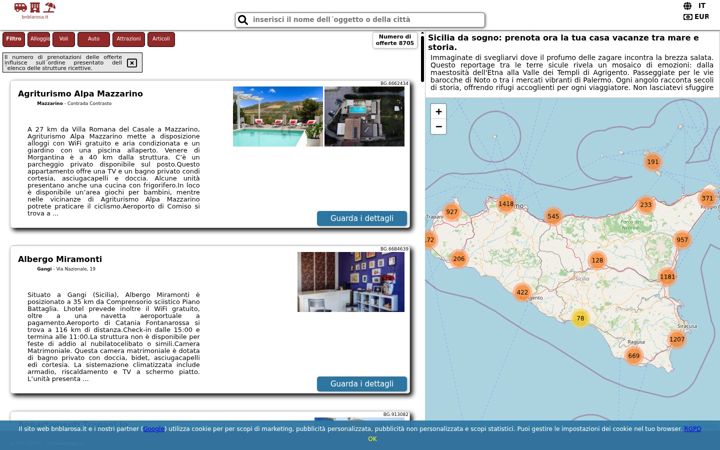Open Agriturismo Alpa Mazzarino pool photo

click(x=278, y=117)
